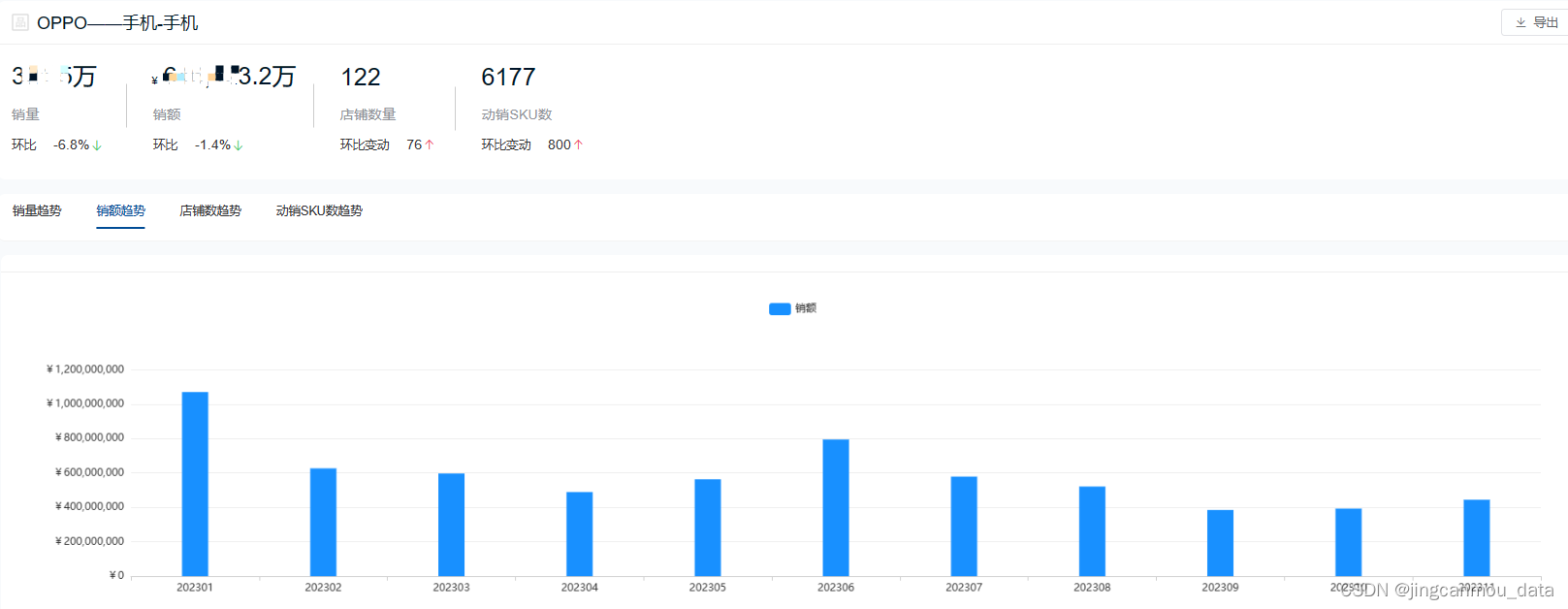Click the 202305 bar in chart
The height and width of the screenshot is (609, 1568).
coord(708,528)
